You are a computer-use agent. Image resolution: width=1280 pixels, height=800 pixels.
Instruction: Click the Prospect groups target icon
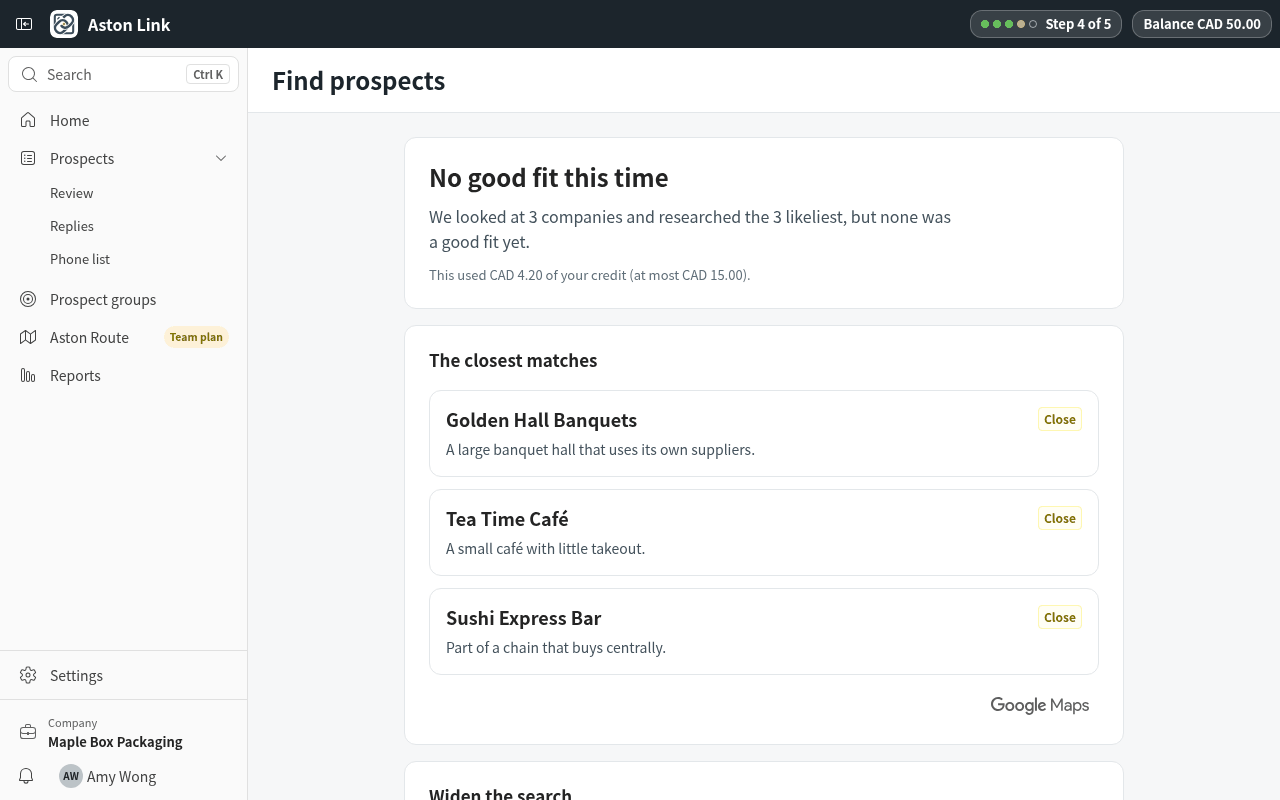pyautogui.click(x=28, y=299)
